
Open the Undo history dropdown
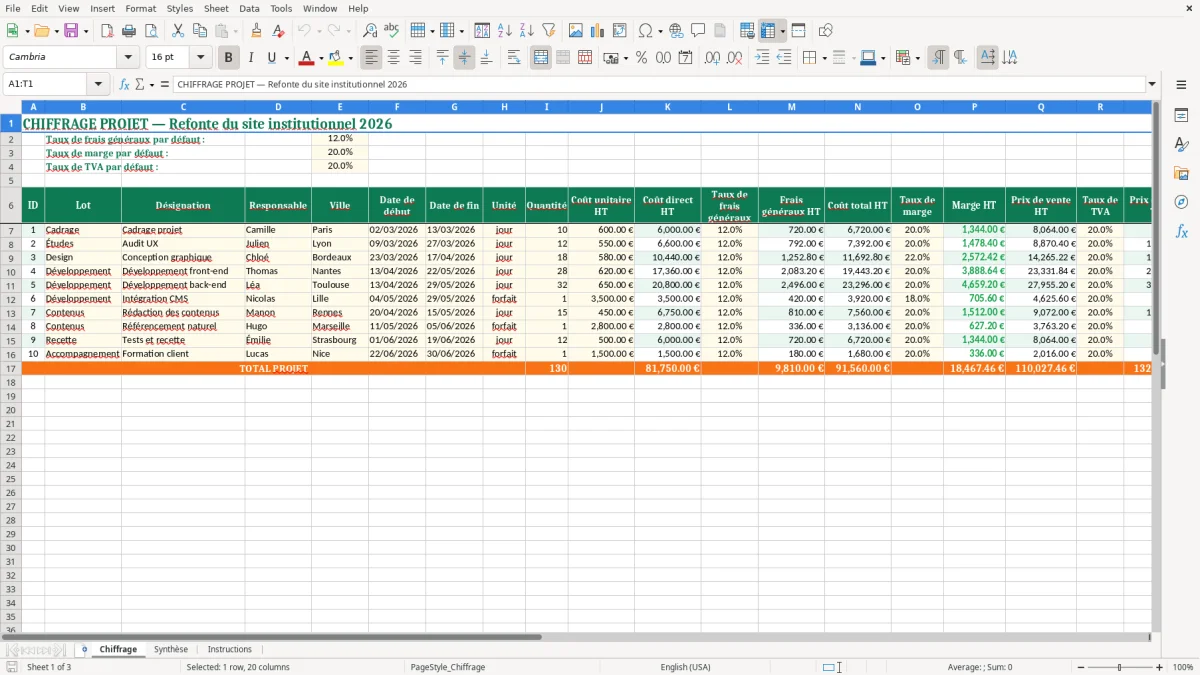tap(319, 31)
